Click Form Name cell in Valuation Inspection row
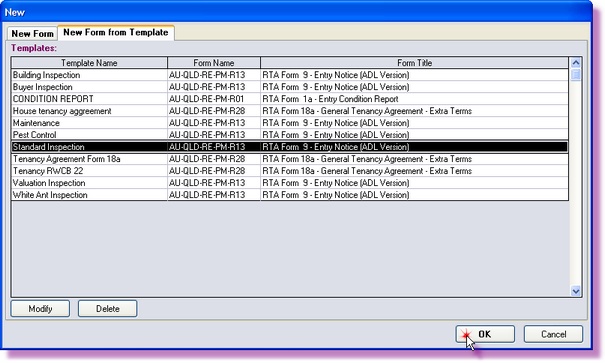 (x=214, y=183)
